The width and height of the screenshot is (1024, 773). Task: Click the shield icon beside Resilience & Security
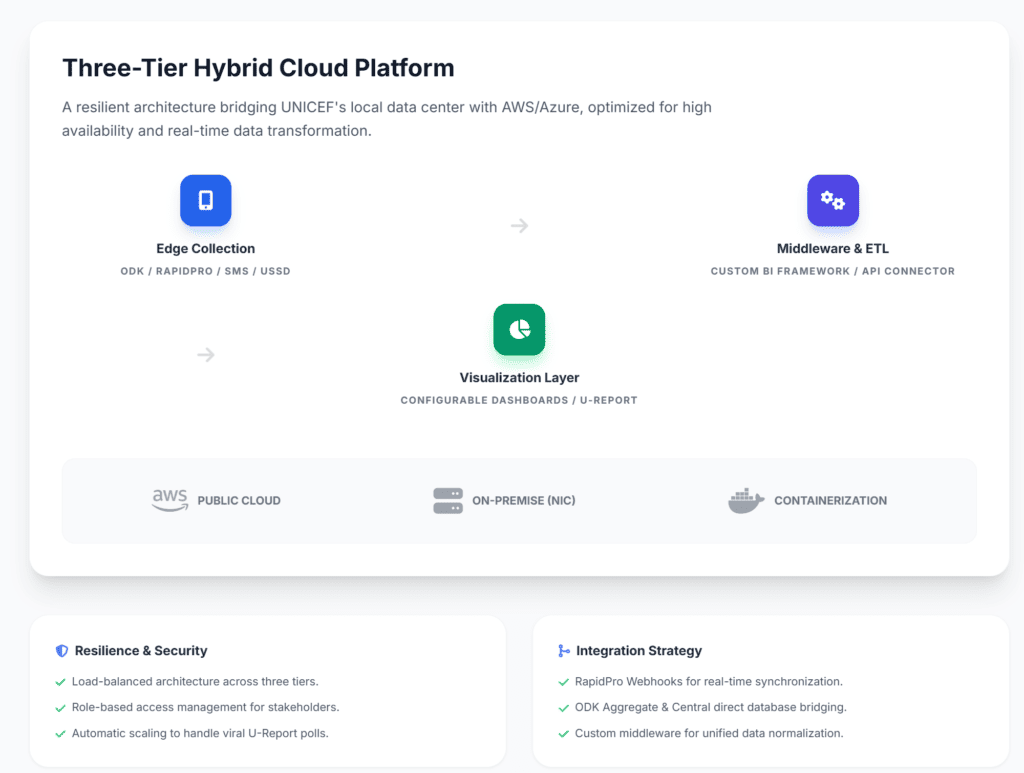pyautogui.click(x=62, y=651)
